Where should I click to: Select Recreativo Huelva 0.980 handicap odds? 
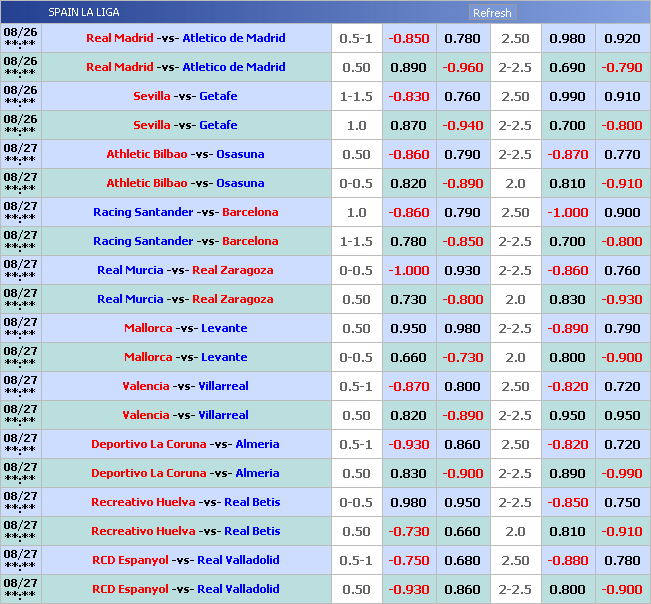point(409,503)
